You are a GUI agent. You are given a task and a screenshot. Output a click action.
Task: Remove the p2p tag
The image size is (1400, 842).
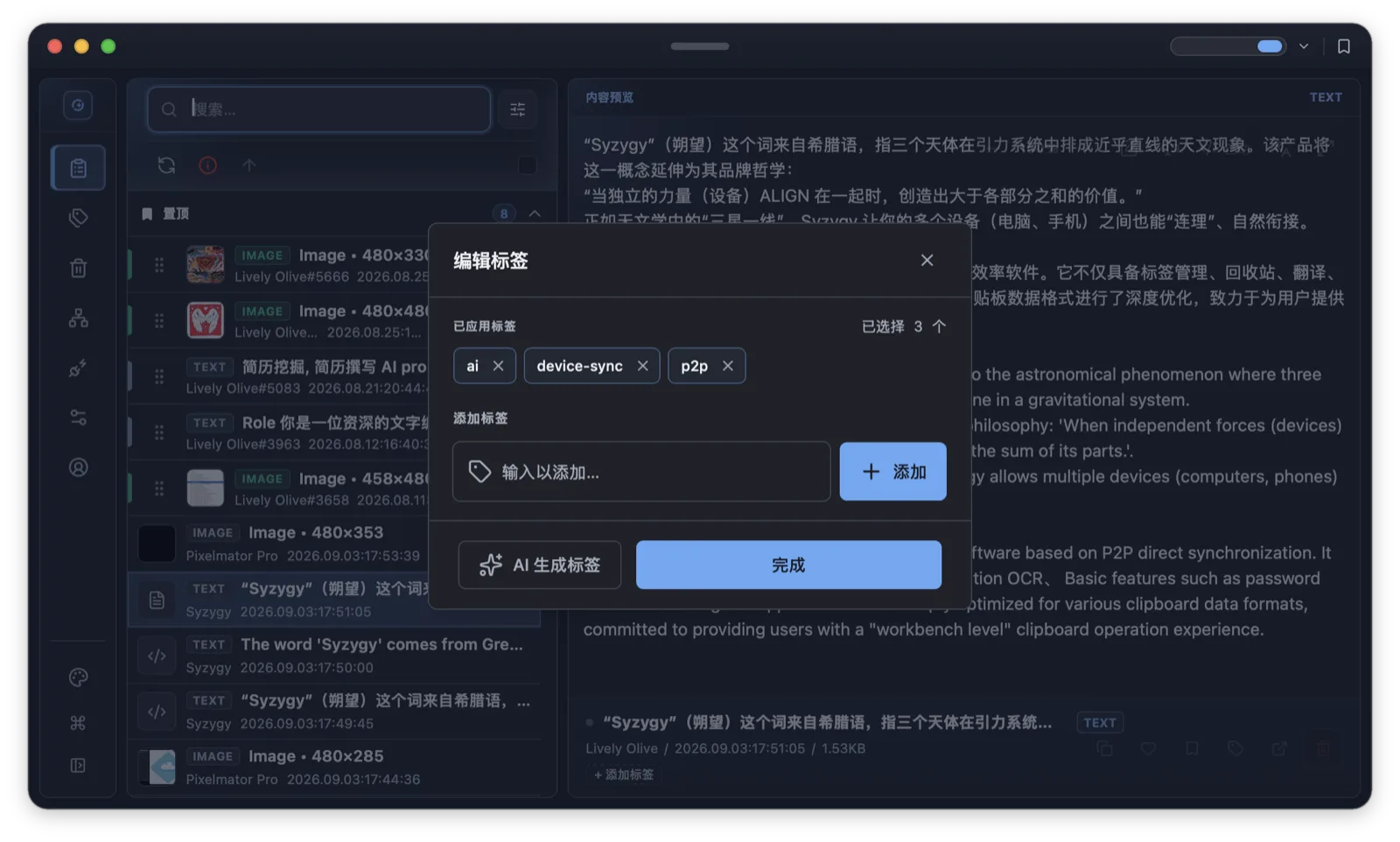(727, 366)
